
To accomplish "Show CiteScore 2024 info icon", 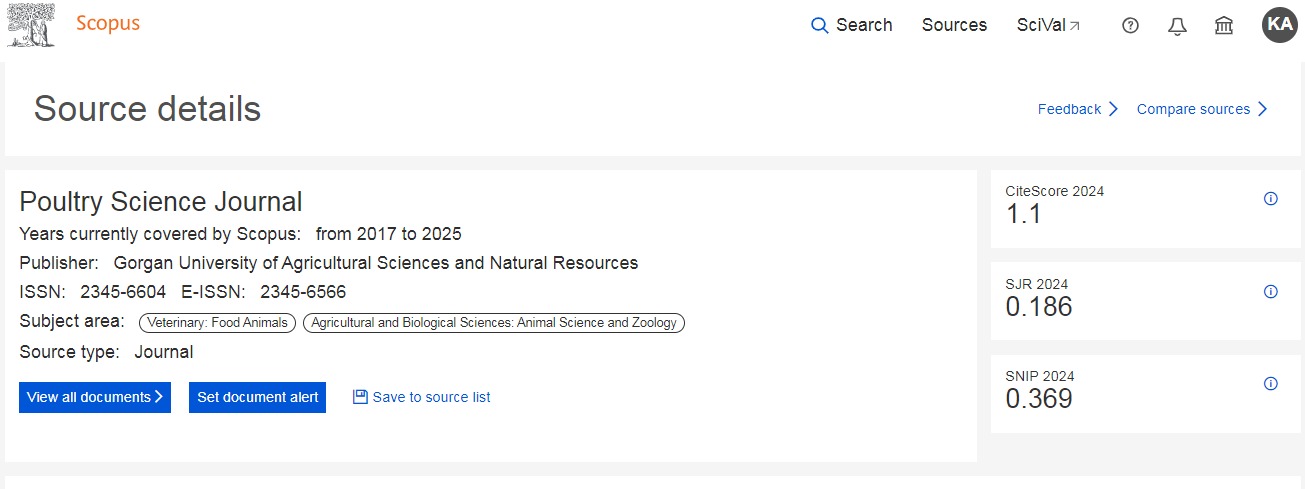I will pyautogui.click(x=1271, y=199).
